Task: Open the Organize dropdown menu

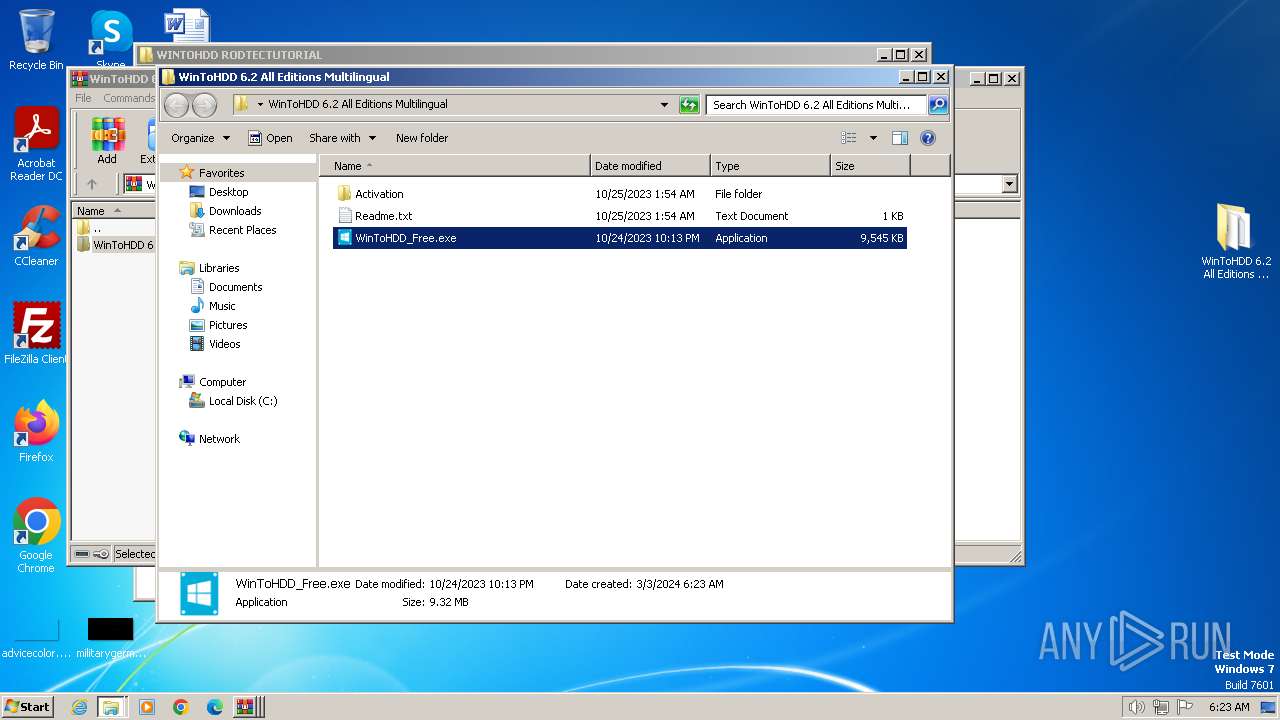Action: pos(200,138)
